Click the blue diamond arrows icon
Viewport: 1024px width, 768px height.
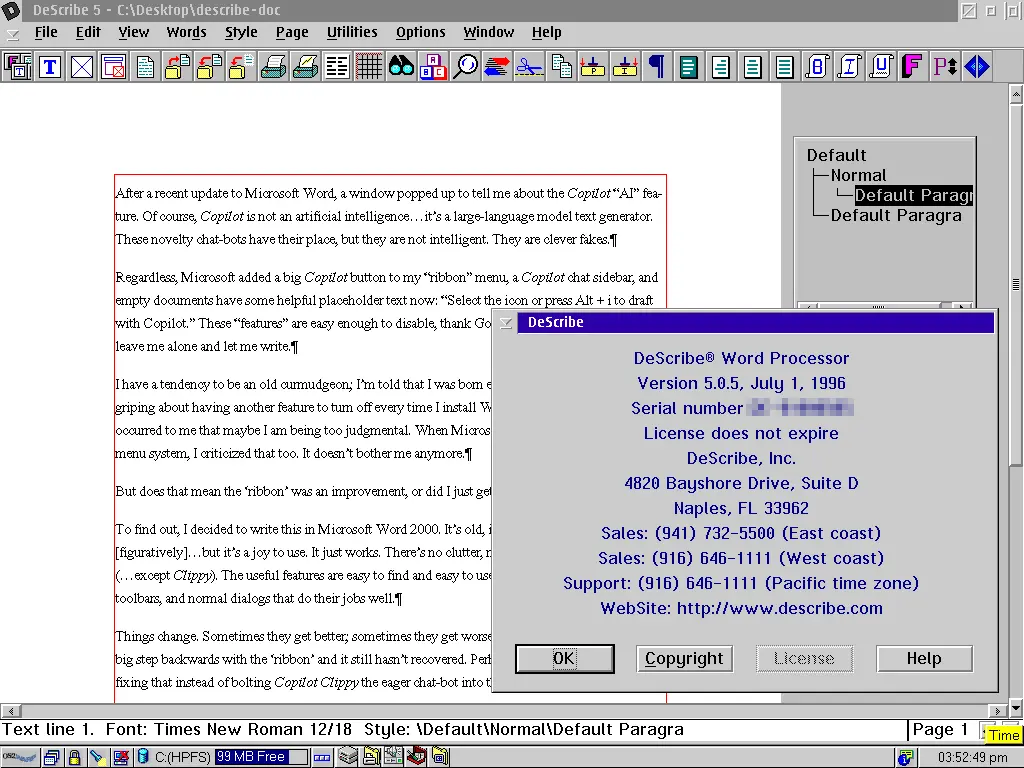[x=978, y=67]
